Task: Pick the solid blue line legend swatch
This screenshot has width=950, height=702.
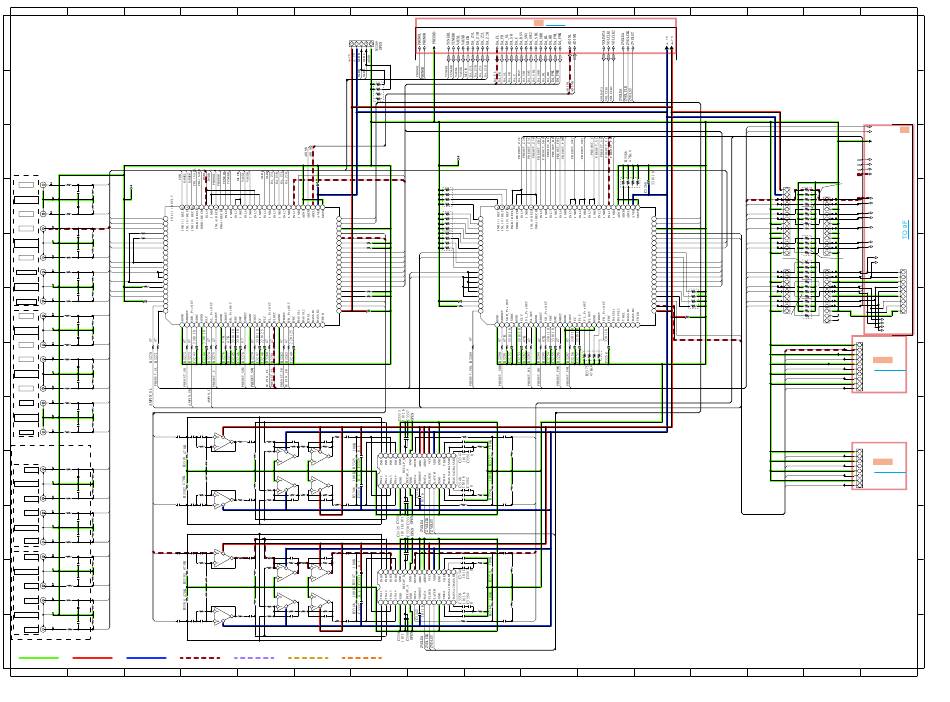Action: [x=146, y=658]
